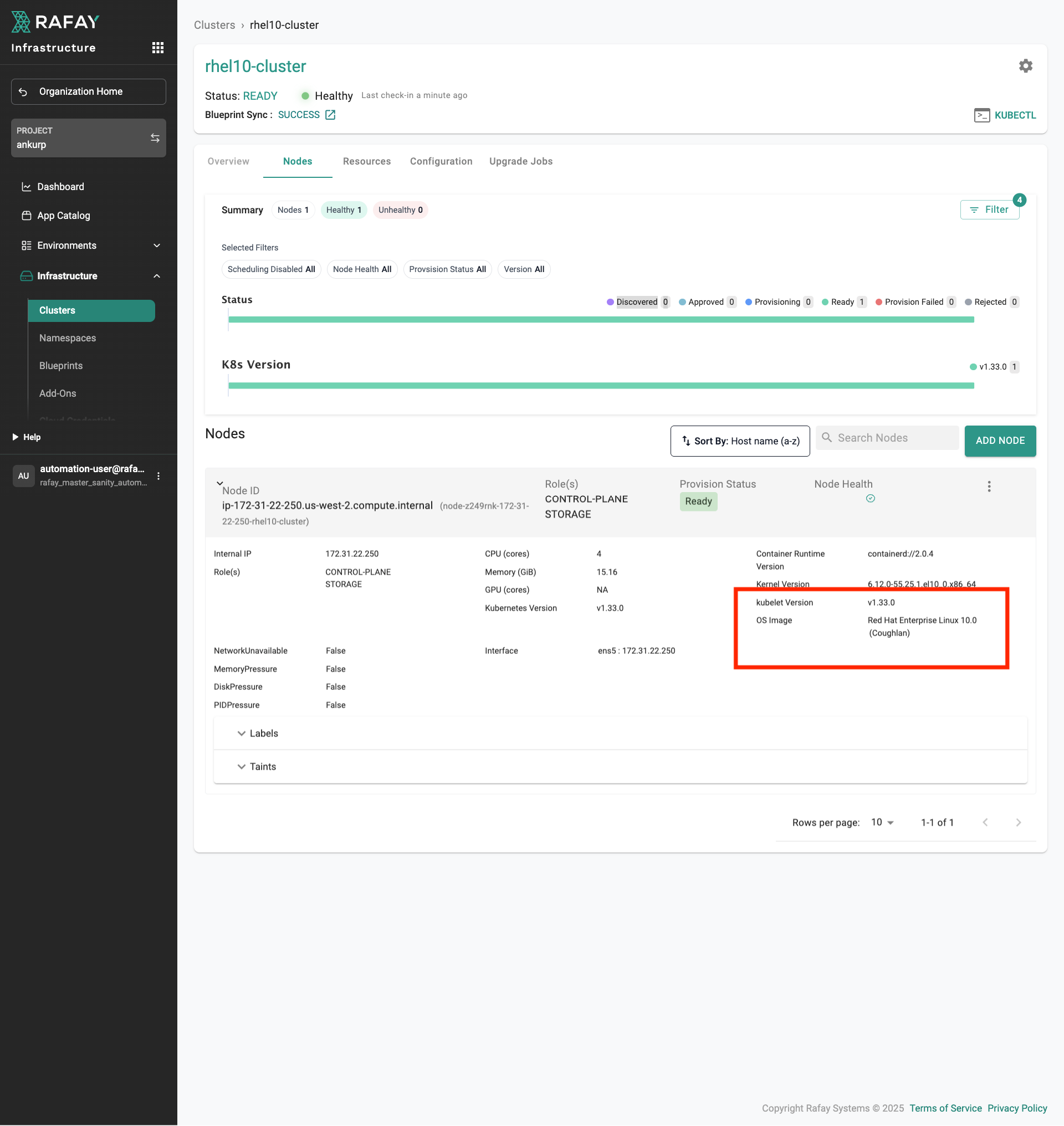Open the cluster settings gear icon
The height and width of the screenshot is (1126, 1064).
click(1025, 66)
